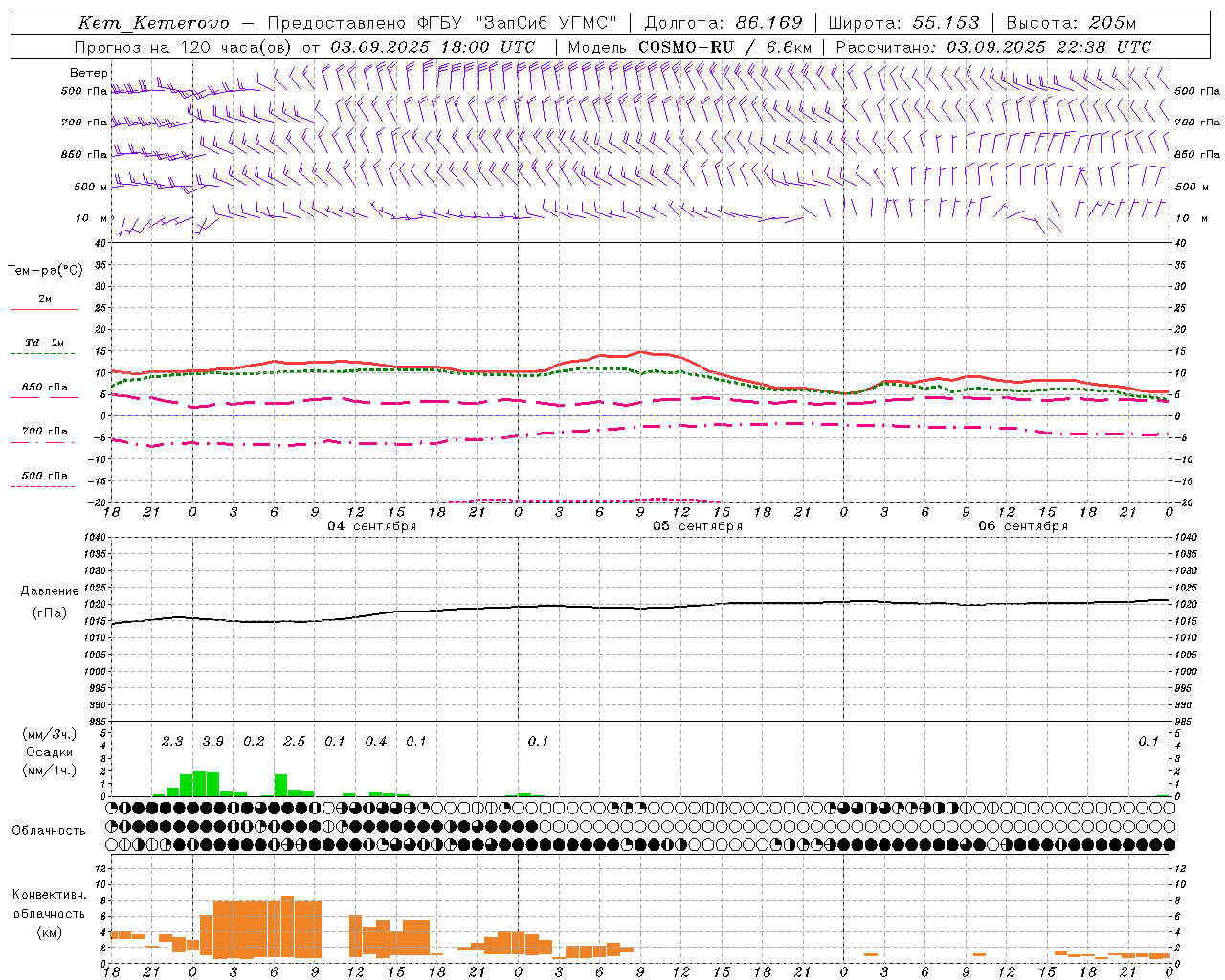
Task: Click the 0.4 precipitation total
Action: pyautogui.click(x=375, y=742)
